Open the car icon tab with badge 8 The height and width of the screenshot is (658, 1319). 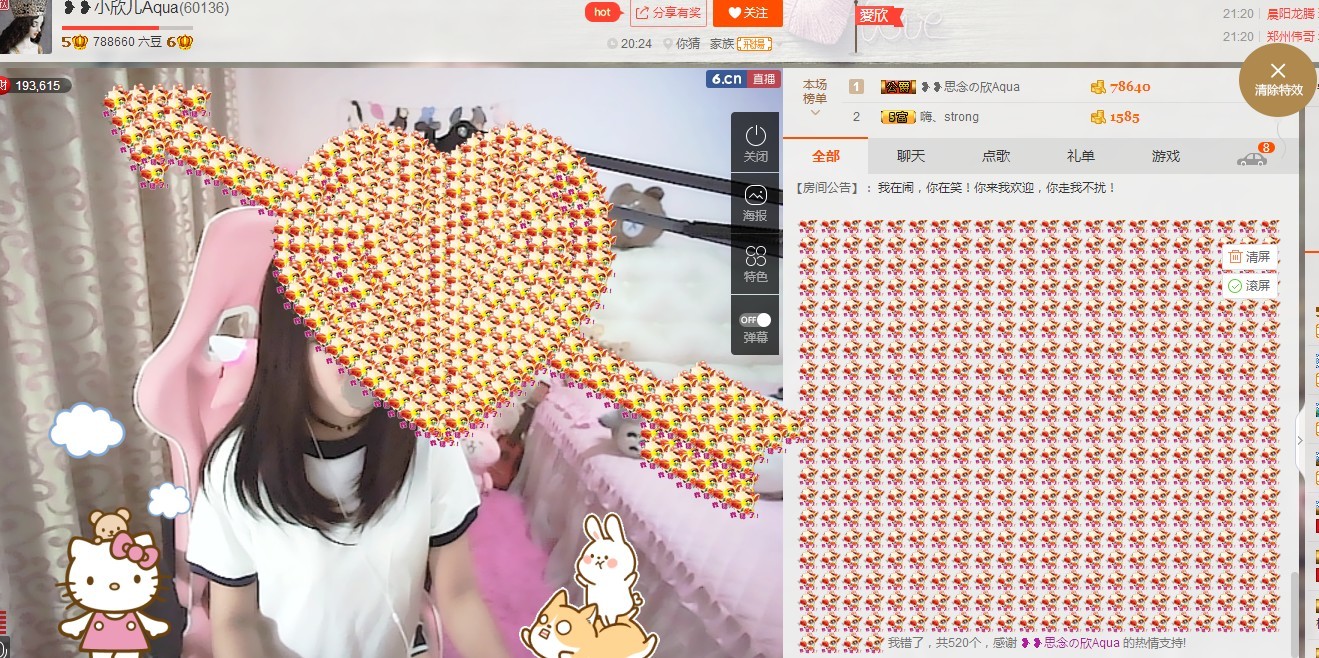point(1253,157)
